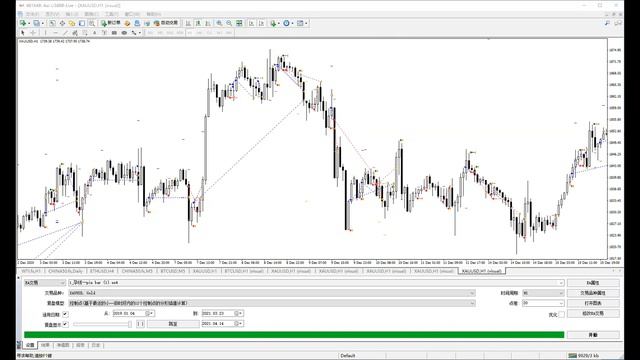Image resolution: width=640 pixels, height=360 pixels.
Task: Toggle the Market Watch window
Action: [52, 23]
